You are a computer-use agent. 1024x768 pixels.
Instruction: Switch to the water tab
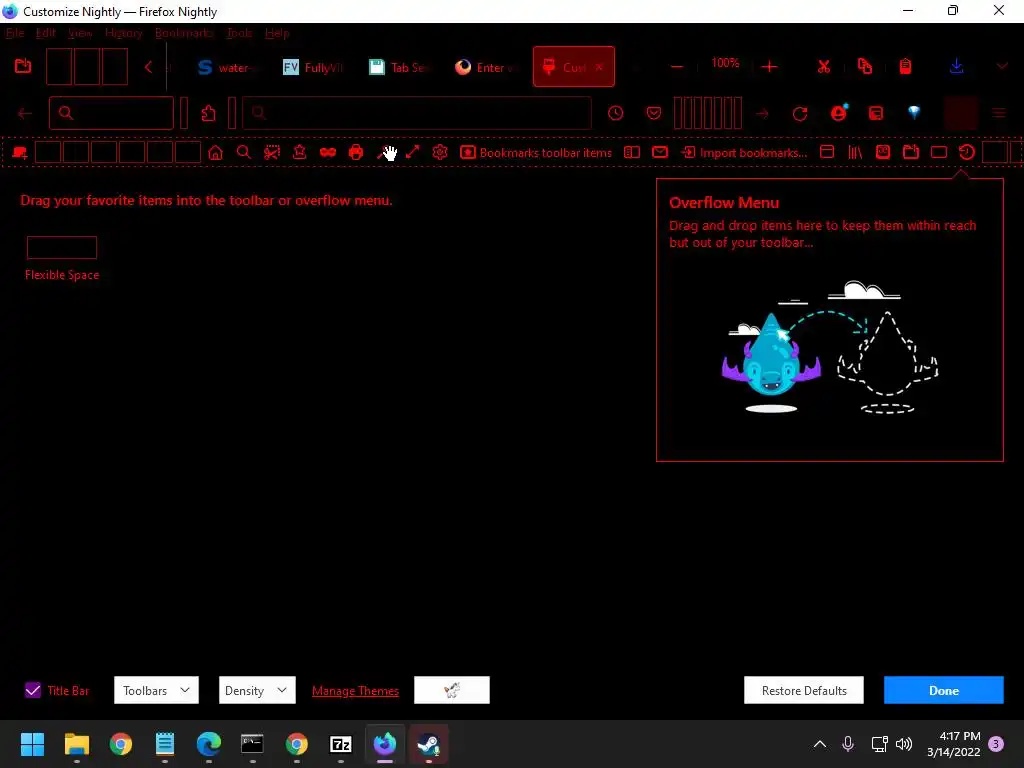226,67
